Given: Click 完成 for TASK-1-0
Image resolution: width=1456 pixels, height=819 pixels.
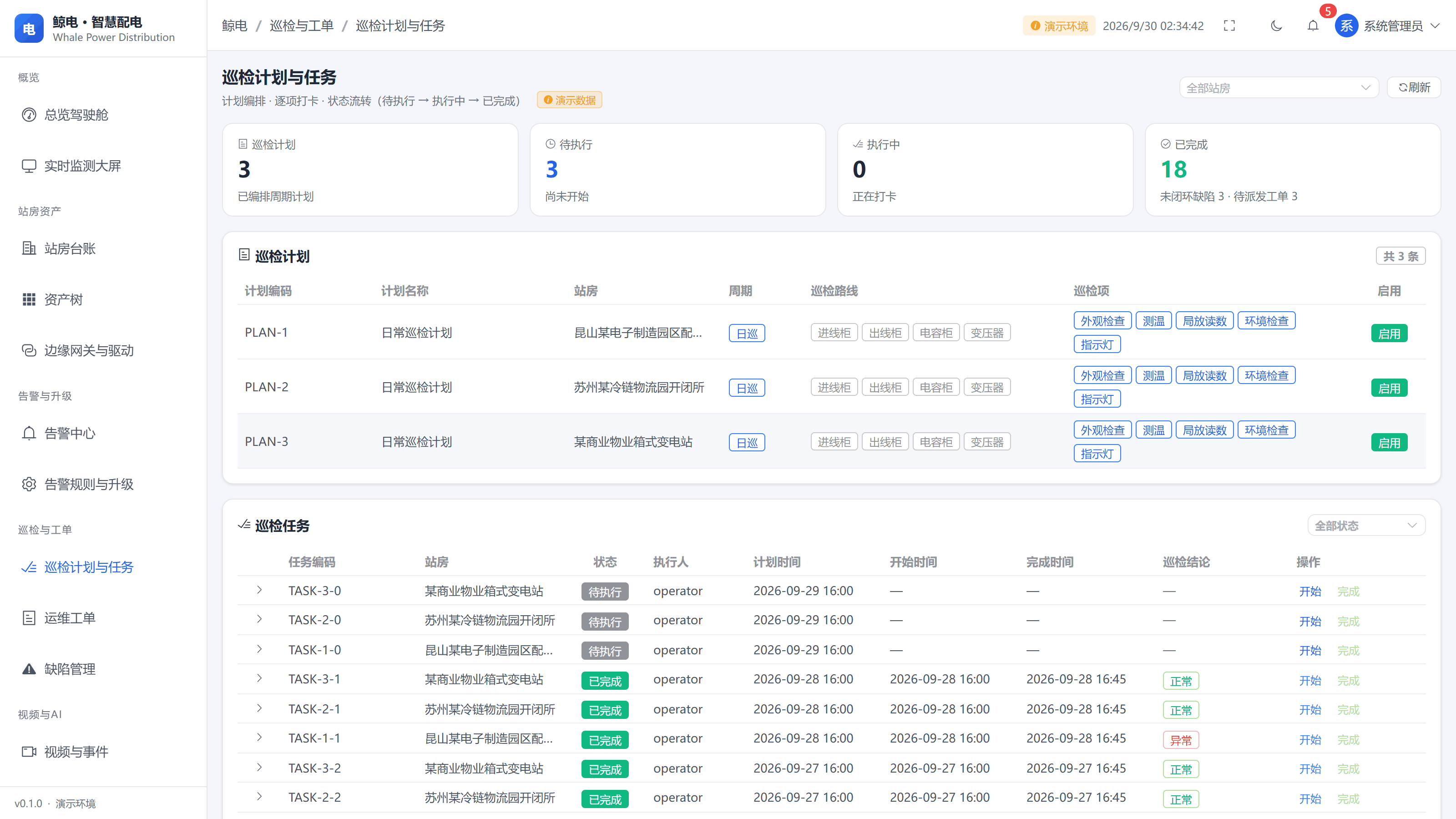Looking at the screenshot, I should 1348,651.
